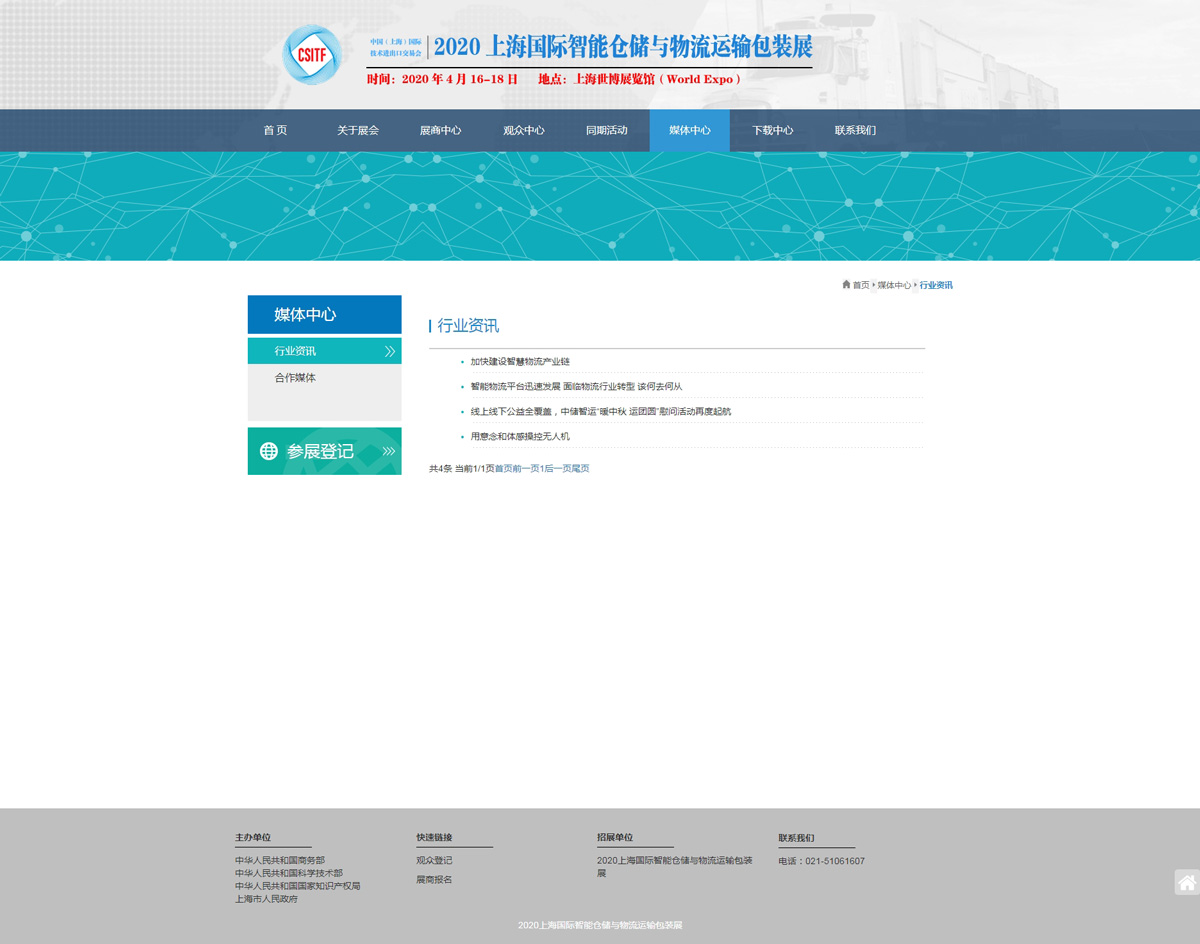Select 同期活动 in the top navigation
The height and width of the screenshot is (944, 1200).
tap(606, 130)
